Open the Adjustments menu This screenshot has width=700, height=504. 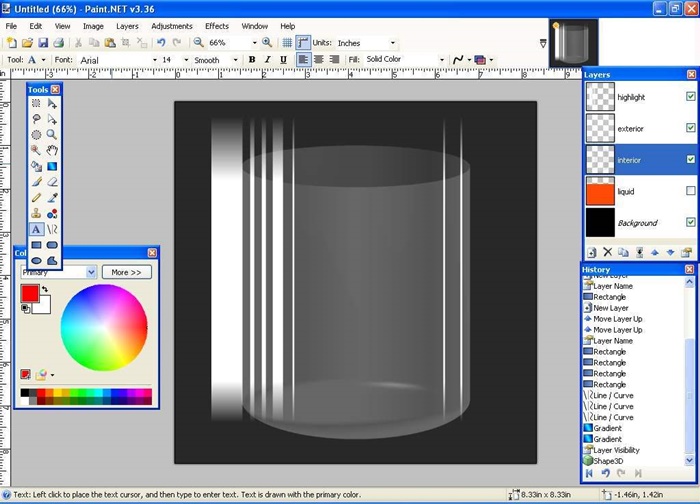pyautogui.click(x=172, y=26)
